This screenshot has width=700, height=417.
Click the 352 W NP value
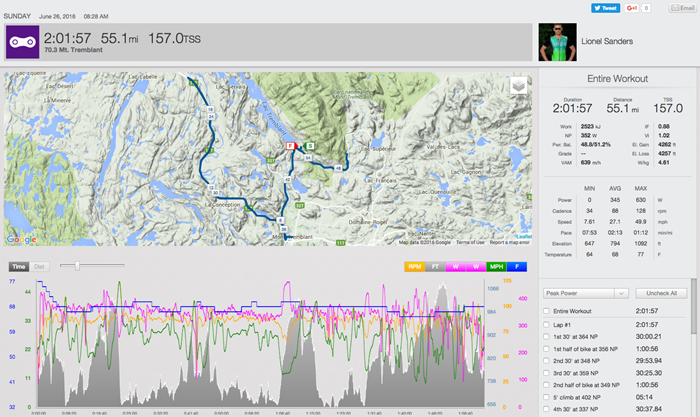tap(589, 135)
